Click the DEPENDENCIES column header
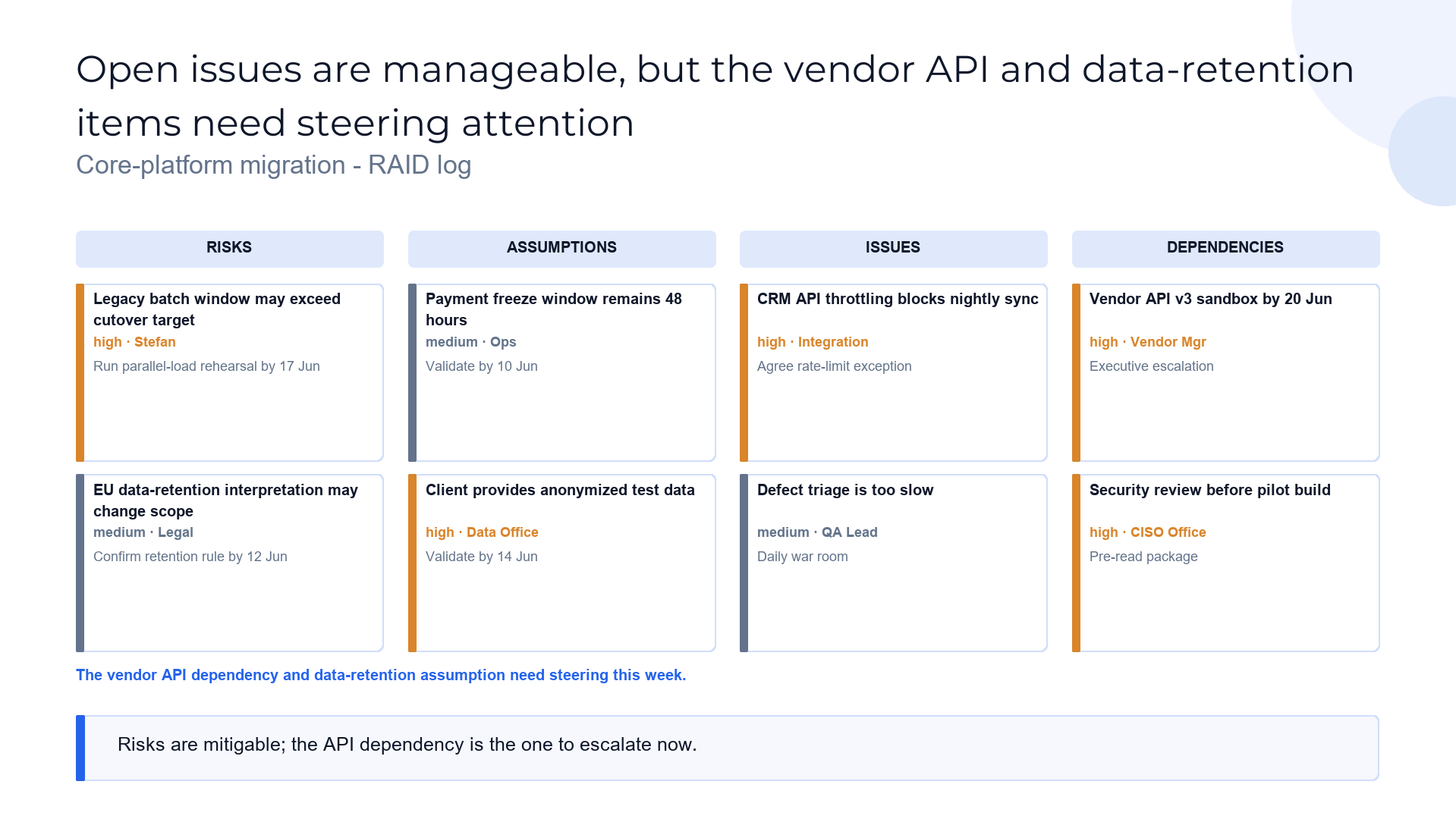Image resolution: width=1456 pixels, height=819 pixels. click(1225, 248)
